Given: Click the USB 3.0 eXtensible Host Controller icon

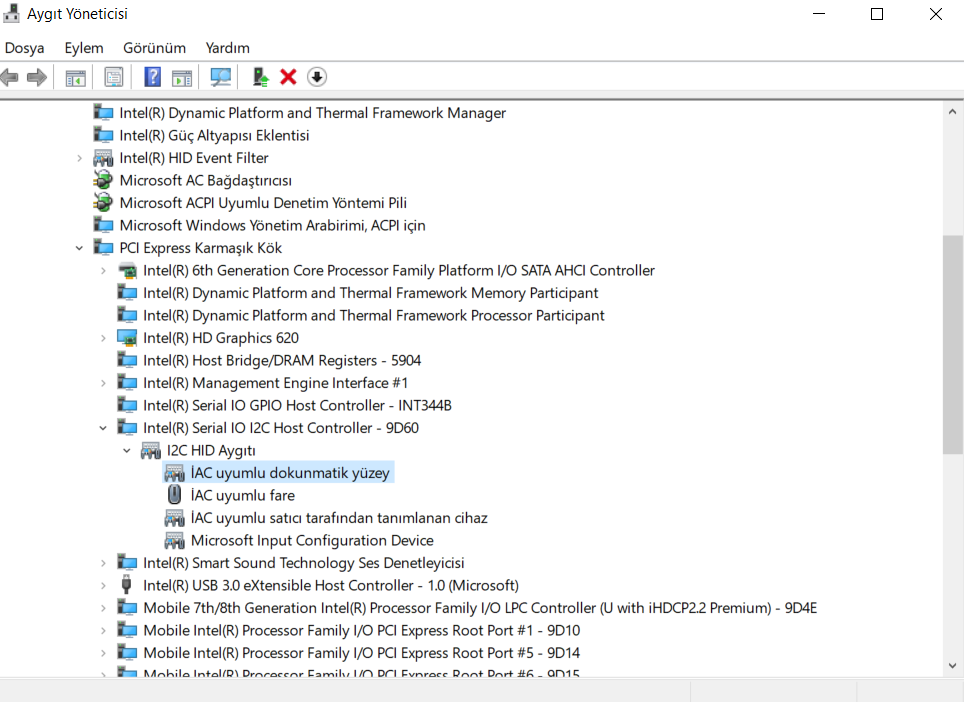Looking at the screenshot, I should [x=127, y=585].
